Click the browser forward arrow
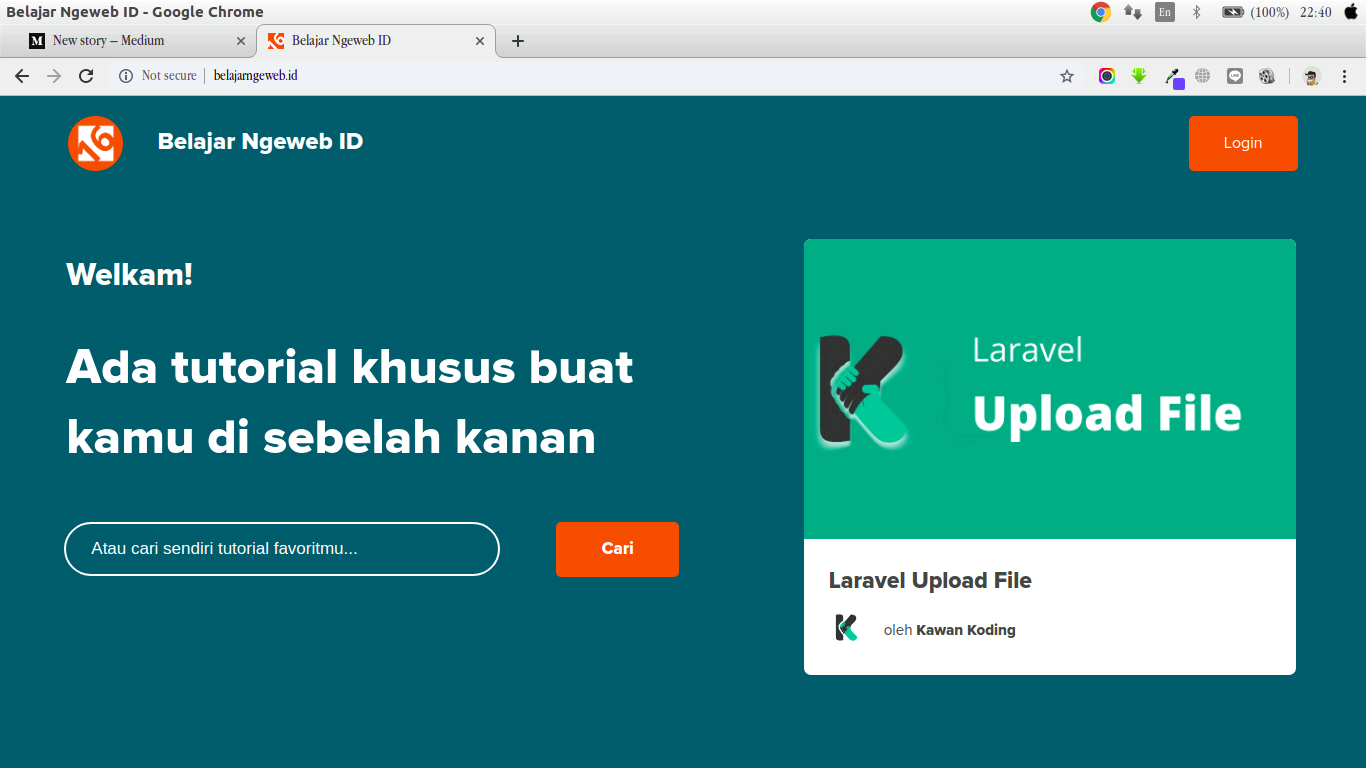The image size is (1366, 768). (54, 76)
